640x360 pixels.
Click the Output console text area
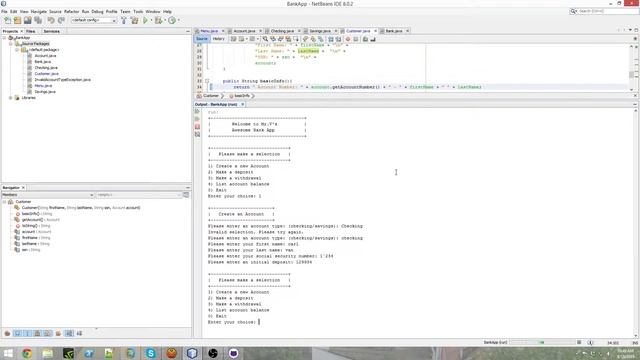[418, 222]
